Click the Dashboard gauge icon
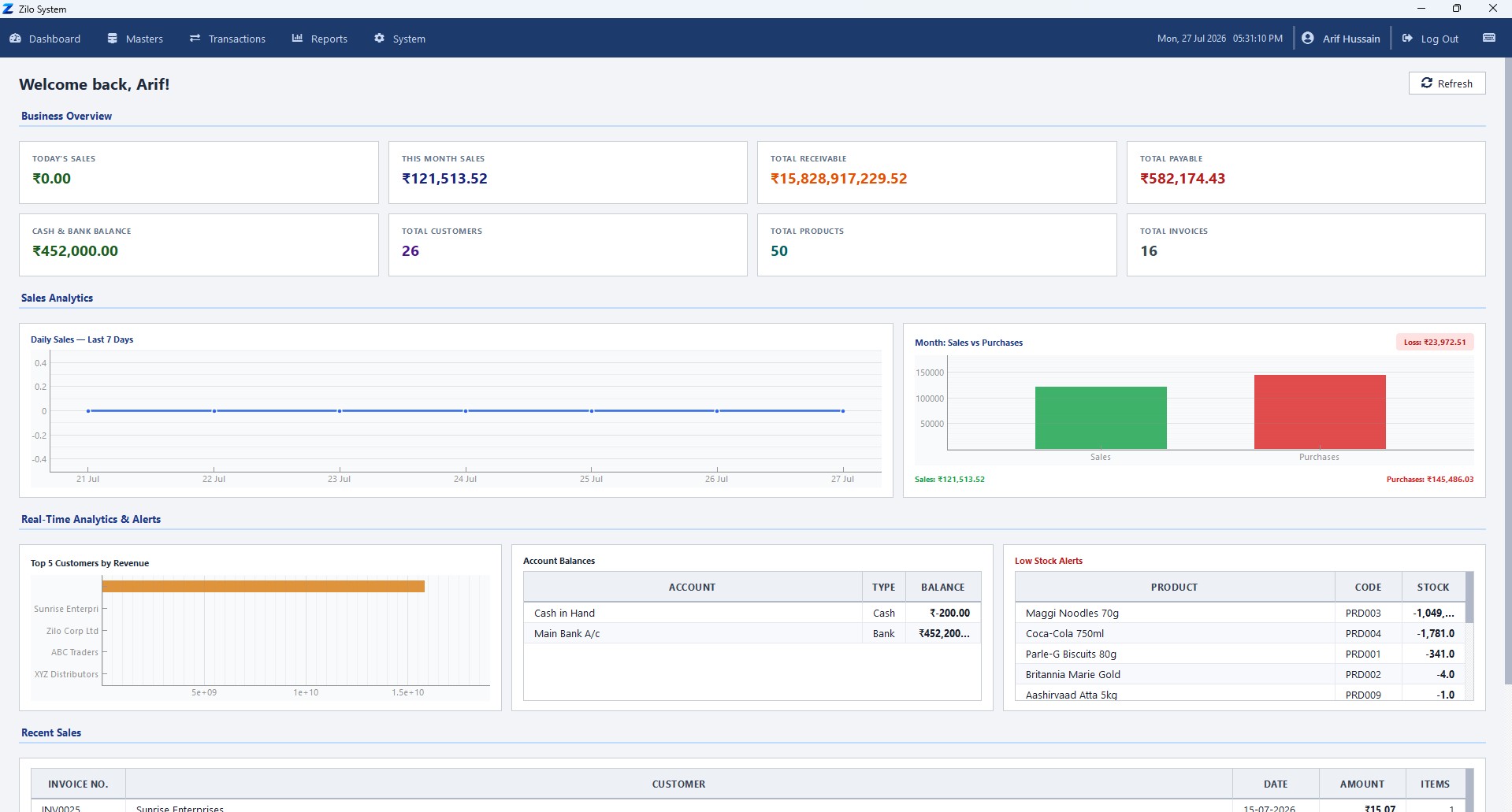The width and height of the screenshot is (1512, 812). pos(15,39)
